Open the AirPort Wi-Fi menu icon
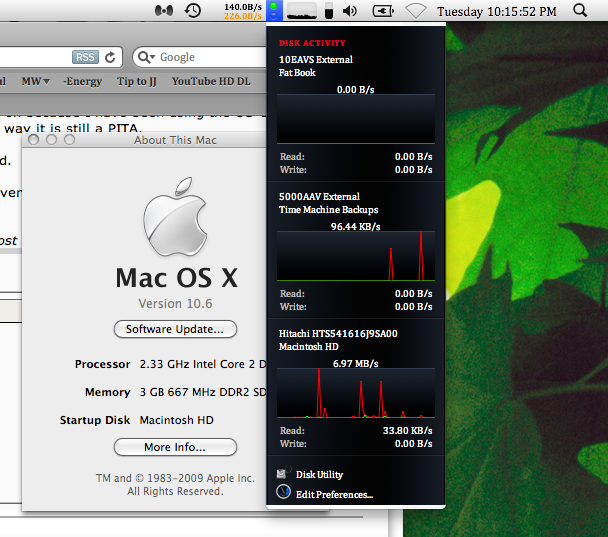The image size is (608, 537). click(x=416, y=11)
